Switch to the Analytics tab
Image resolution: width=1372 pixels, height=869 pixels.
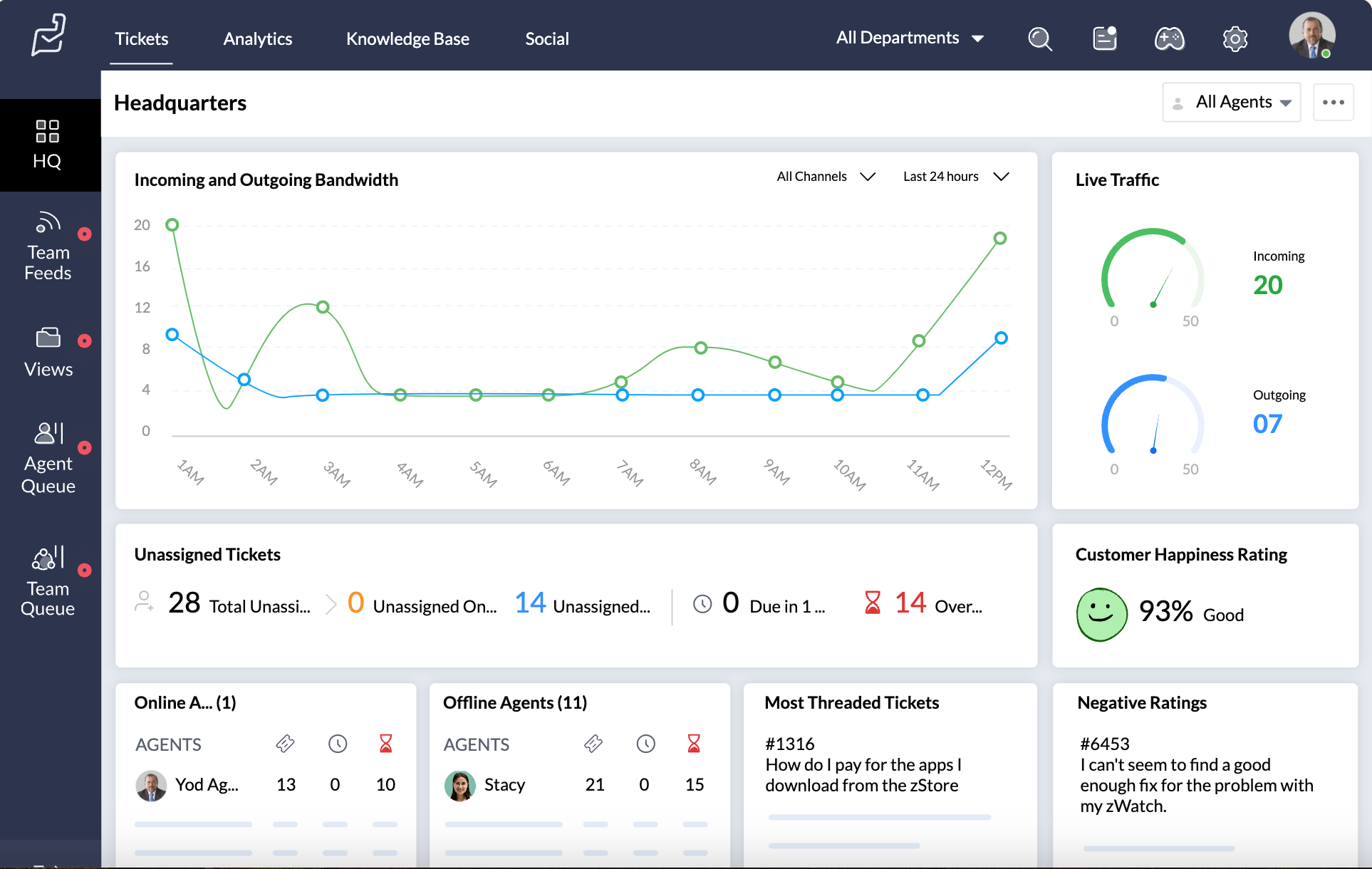(258, 38)
